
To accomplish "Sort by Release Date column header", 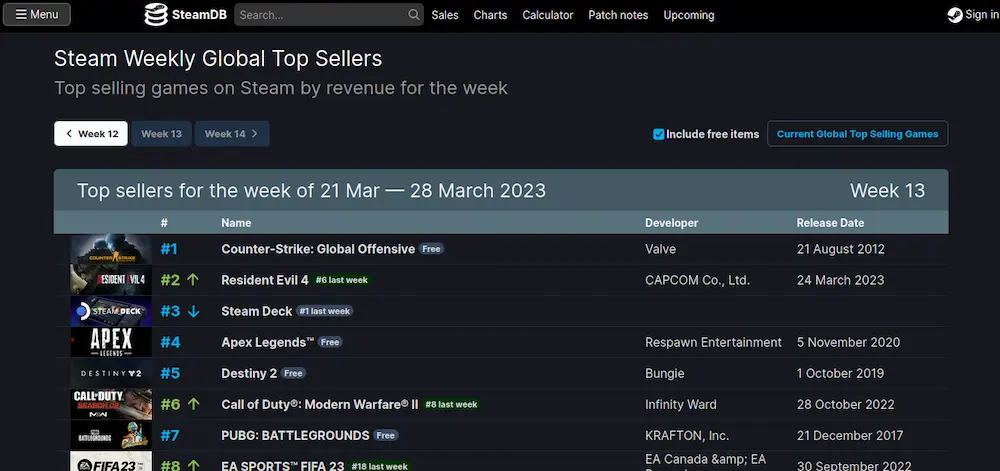I will [x=830, y=223].
